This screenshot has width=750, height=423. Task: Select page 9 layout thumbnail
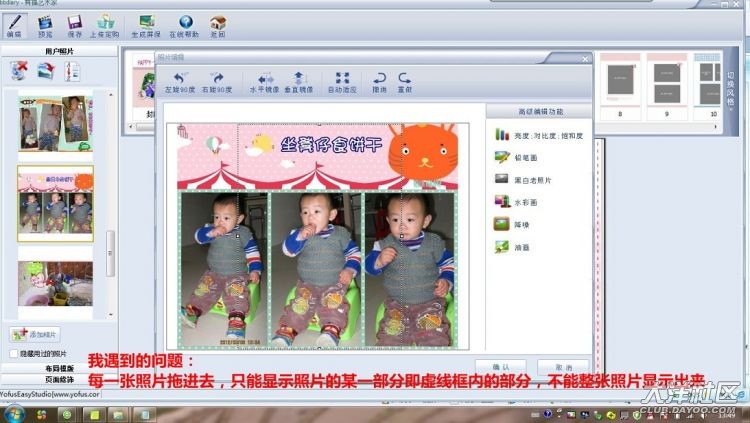665,80
